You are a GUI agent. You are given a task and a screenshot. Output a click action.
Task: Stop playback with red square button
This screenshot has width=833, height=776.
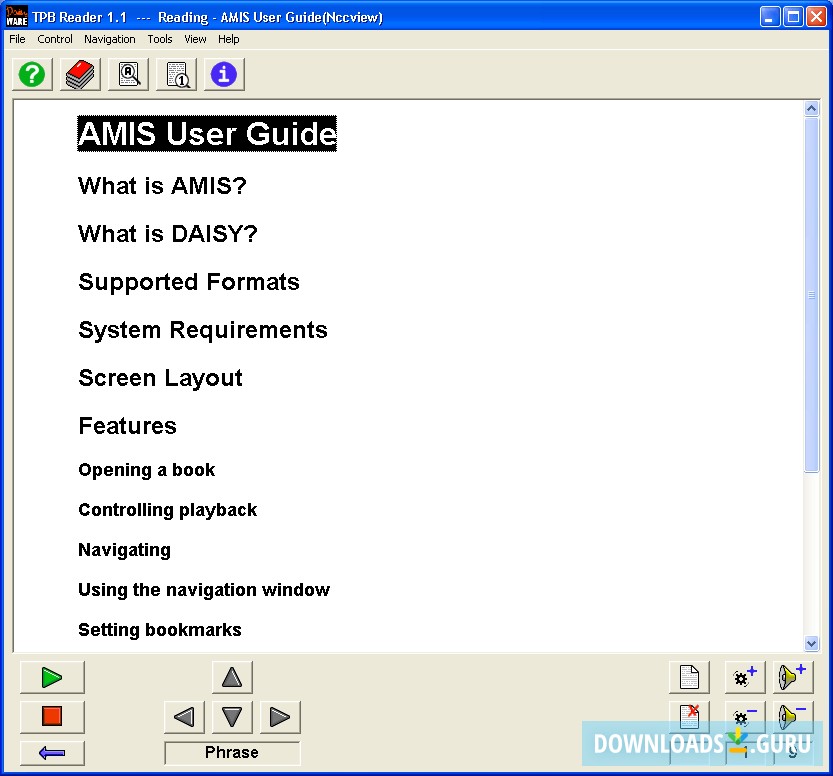coord(52,717)
